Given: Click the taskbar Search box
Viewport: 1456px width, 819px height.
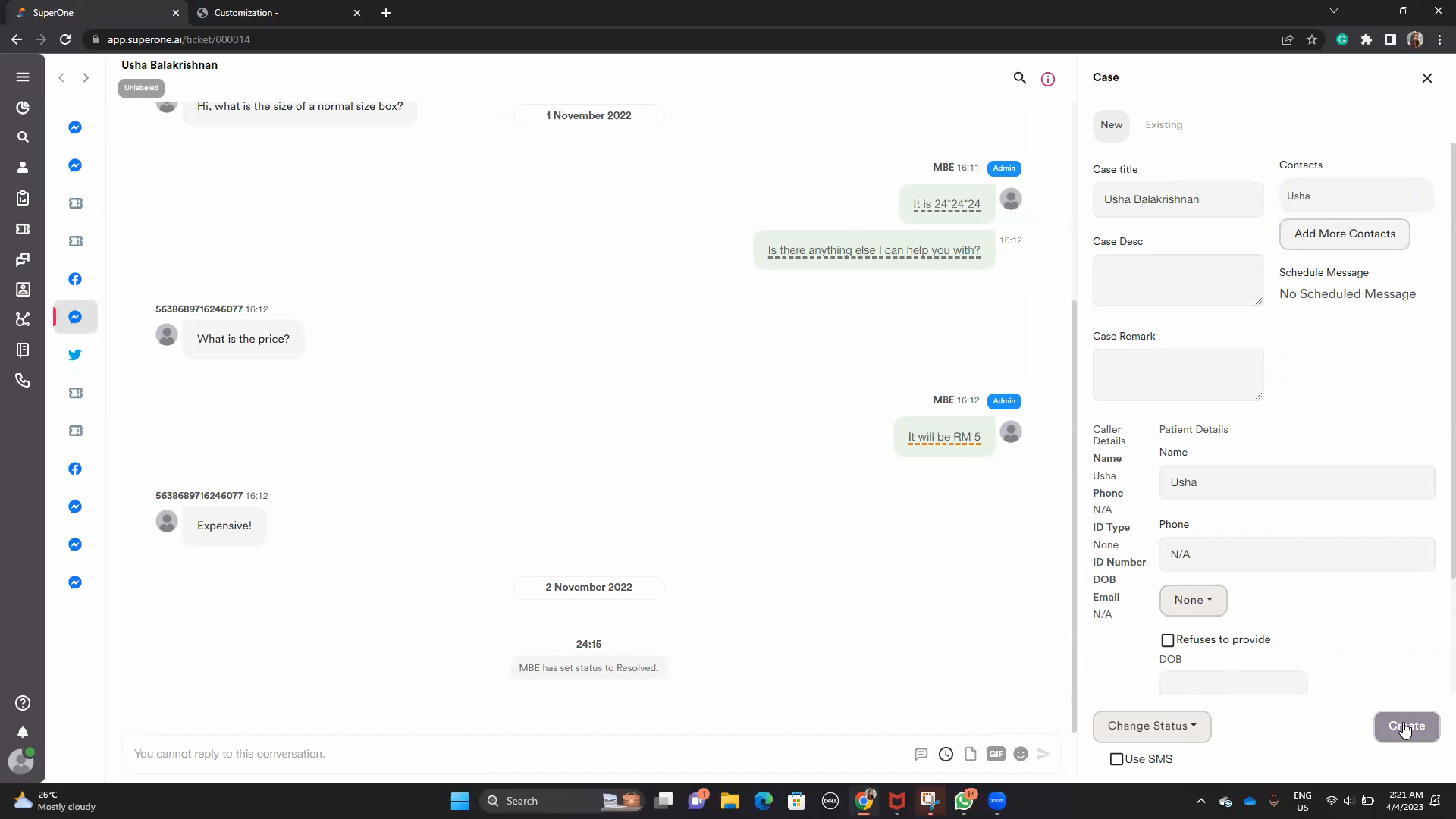Looking at the screenshot, I should coord(561,801).
